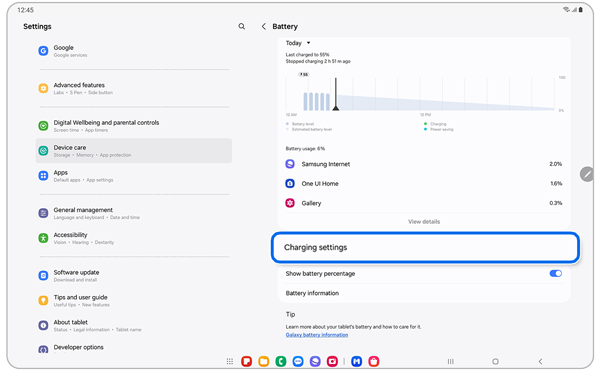600x371 pixels.
Task: Launch the green Phone app in taskbar
Action: tap(281, 361)
